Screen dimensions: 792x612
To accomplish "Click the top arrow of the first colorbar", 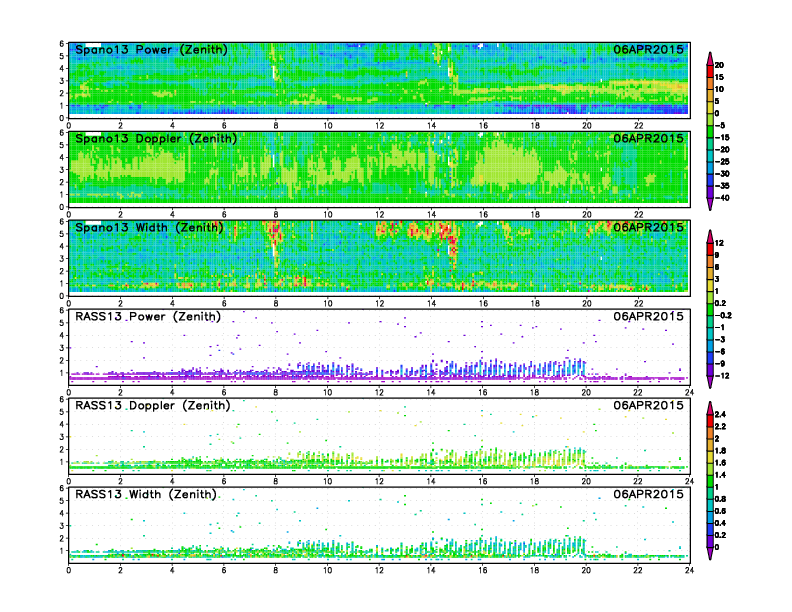I will click(x=710, y=58).
